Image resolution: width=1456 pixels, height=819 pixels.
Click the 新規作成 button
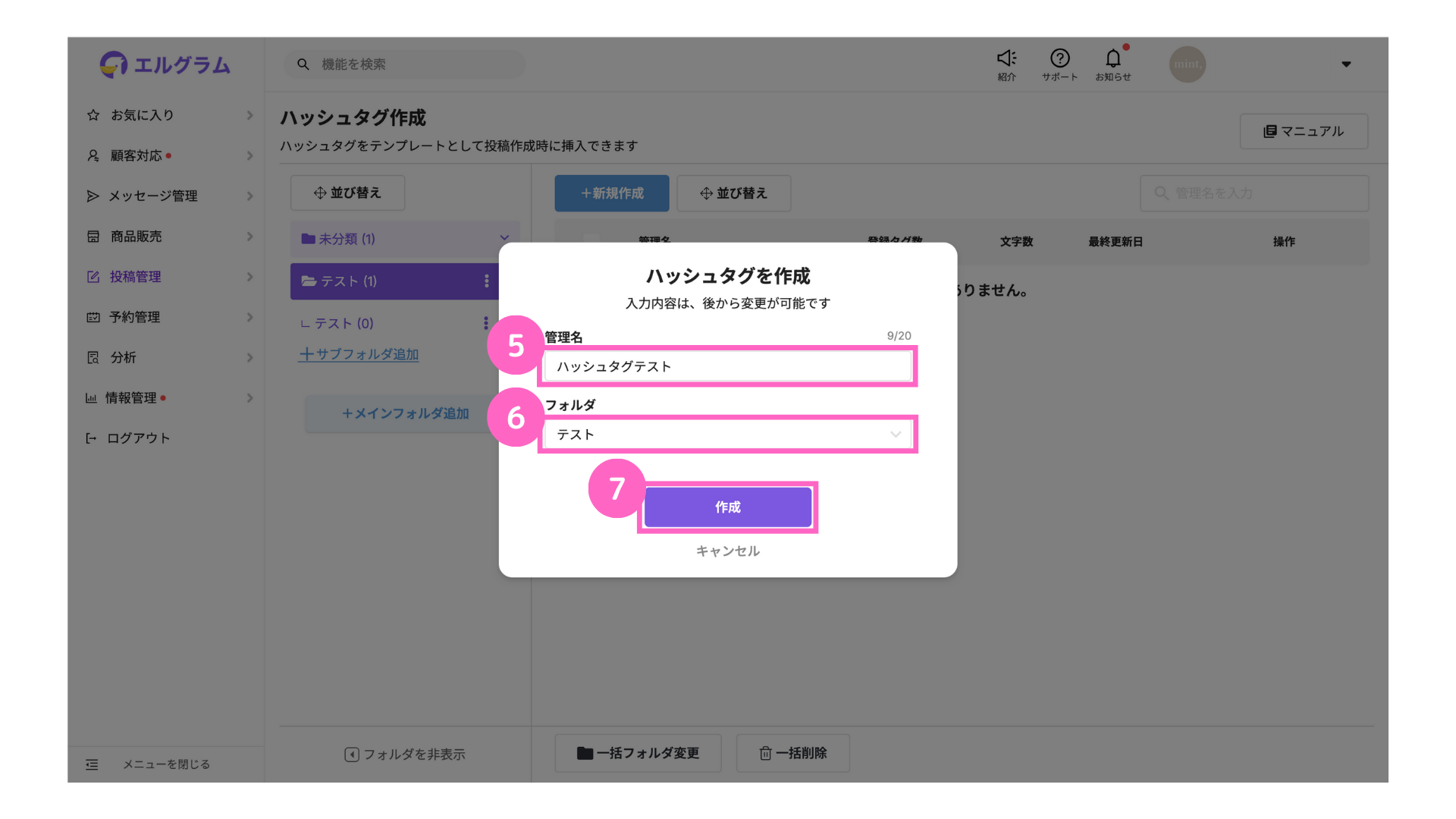coord(611,193)
